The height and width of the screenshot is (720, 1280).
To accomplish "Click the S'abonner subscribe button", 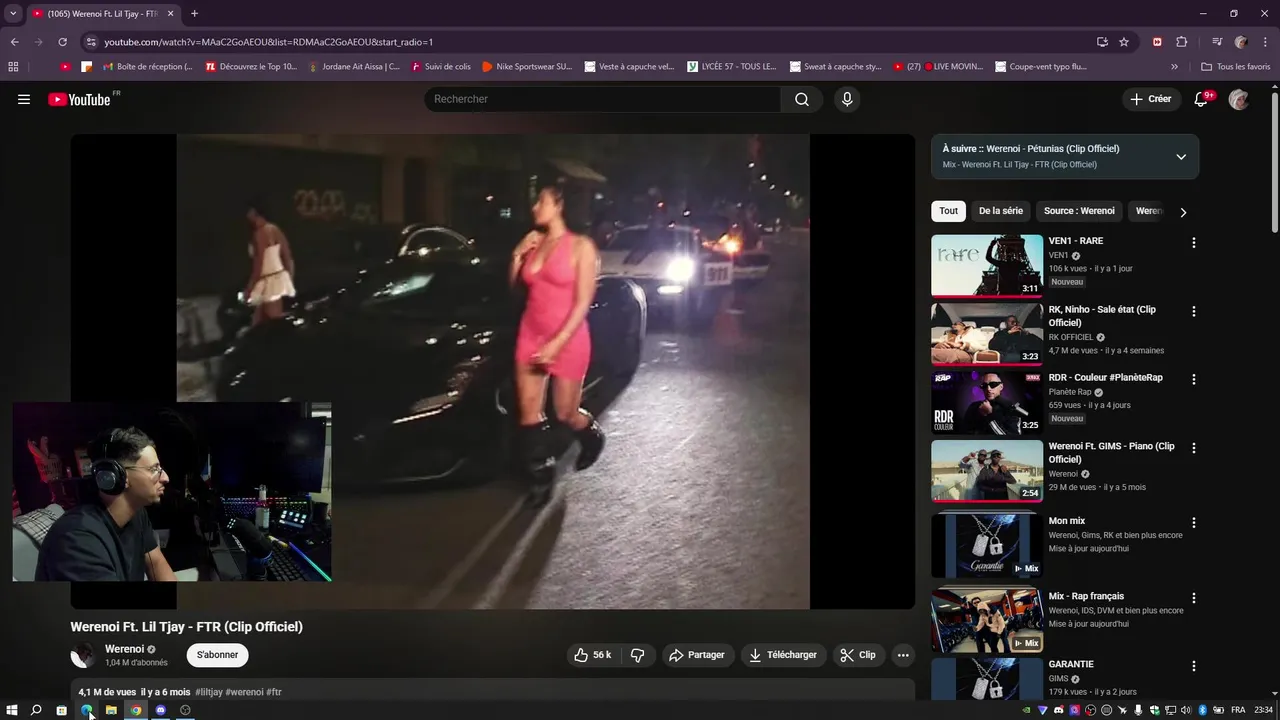I will tap(217, 655).
